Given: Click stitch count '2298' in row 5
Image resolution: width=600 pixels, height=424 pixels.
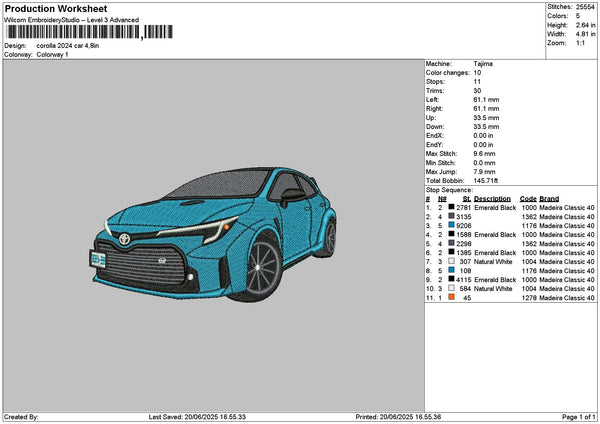Looking at the screenshot, I should [463, 244].
